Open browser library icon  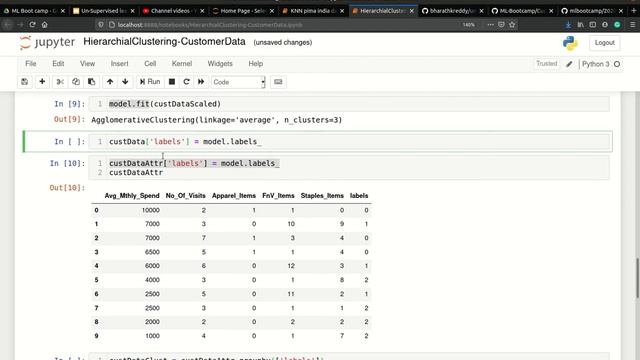point(580,24)
